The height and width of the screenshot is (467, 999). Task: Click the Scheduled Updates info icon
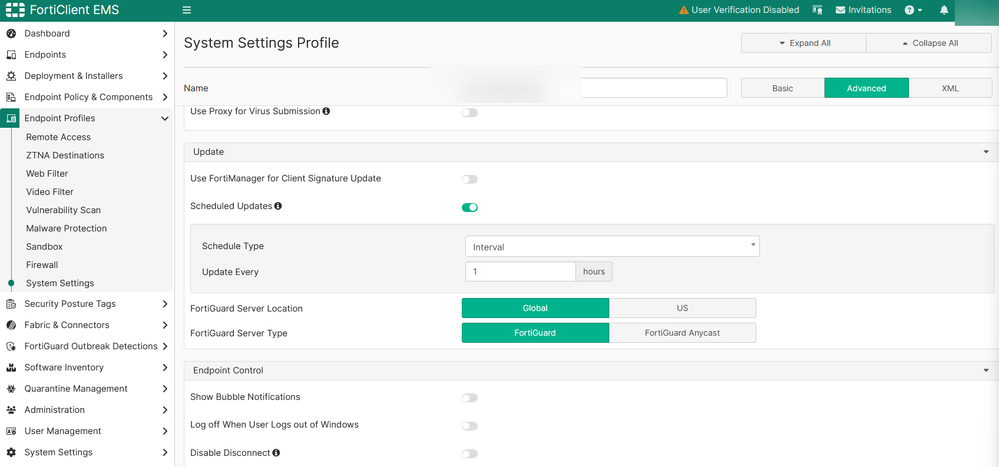point(278,206)
